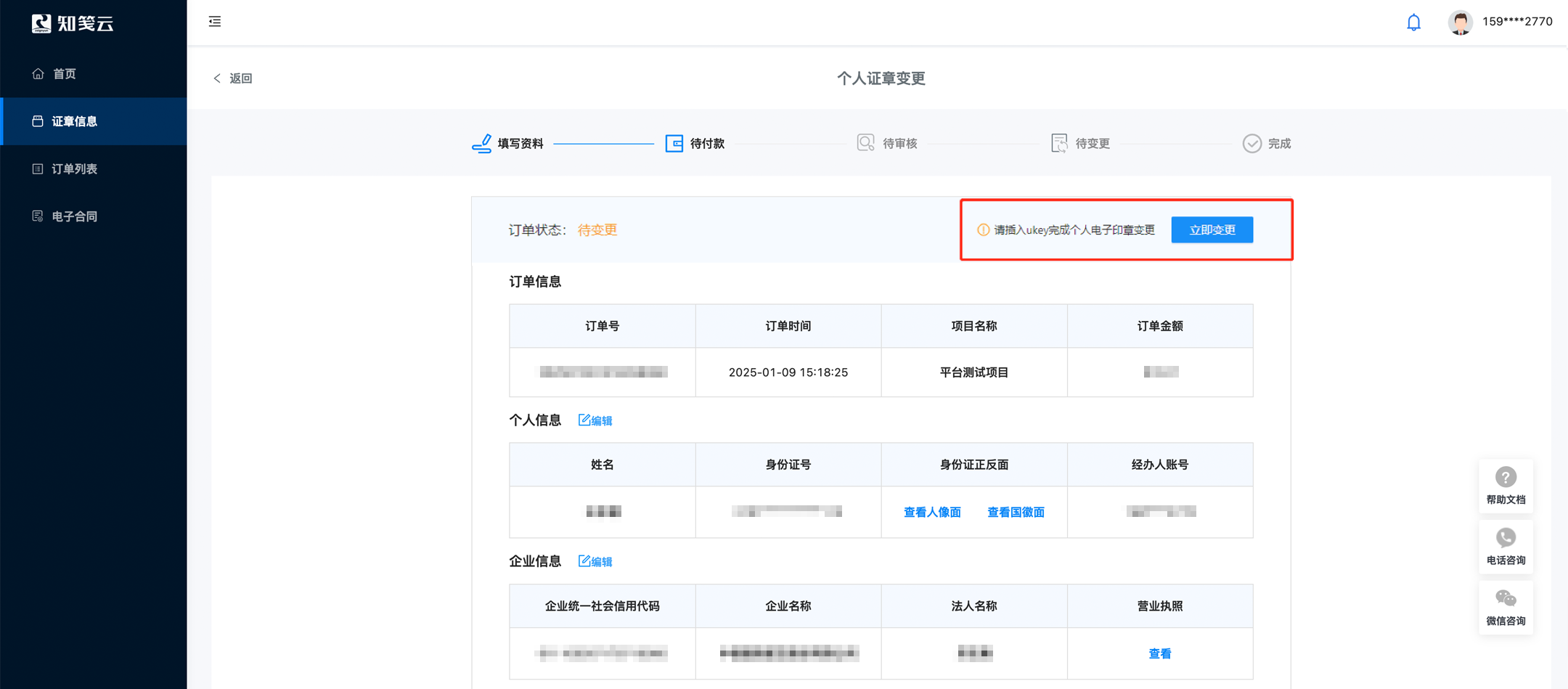Click the back arrow chevron
This screenshot has height=689, width=1568.
pos(217,78)
